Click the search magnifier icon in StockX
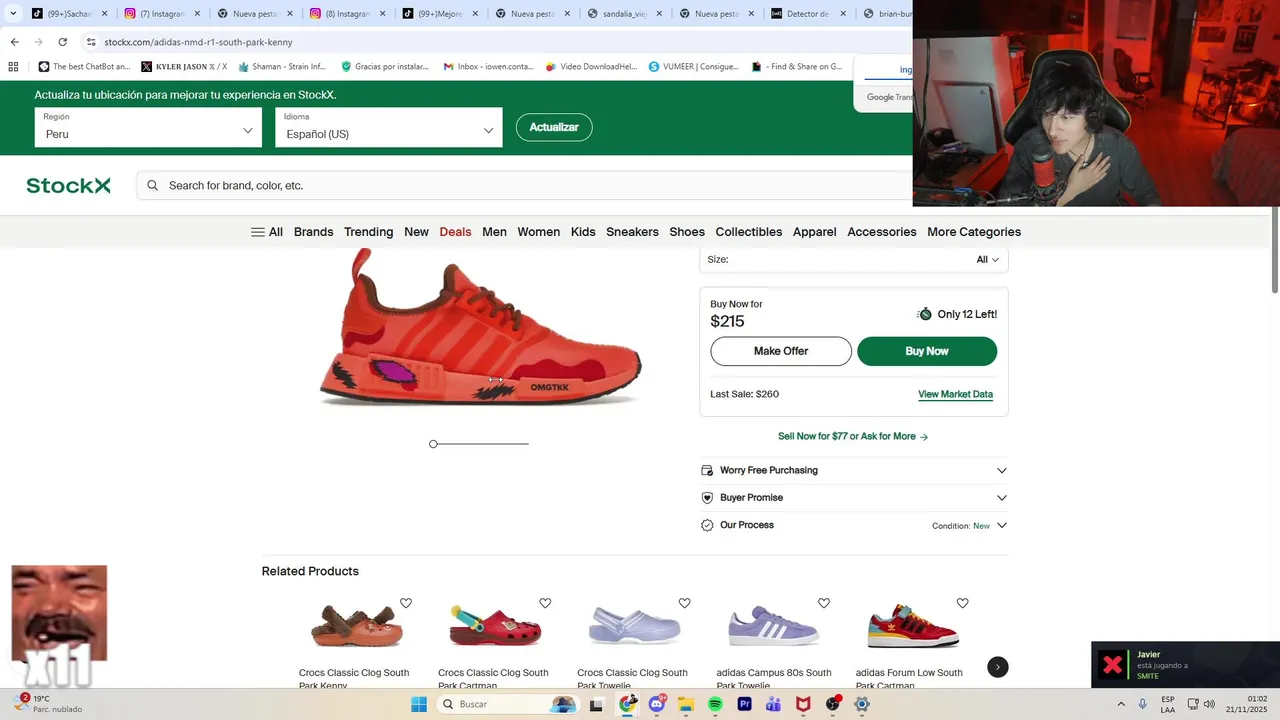The width and height of the screenshot is (1280, 720). (153, 185)
